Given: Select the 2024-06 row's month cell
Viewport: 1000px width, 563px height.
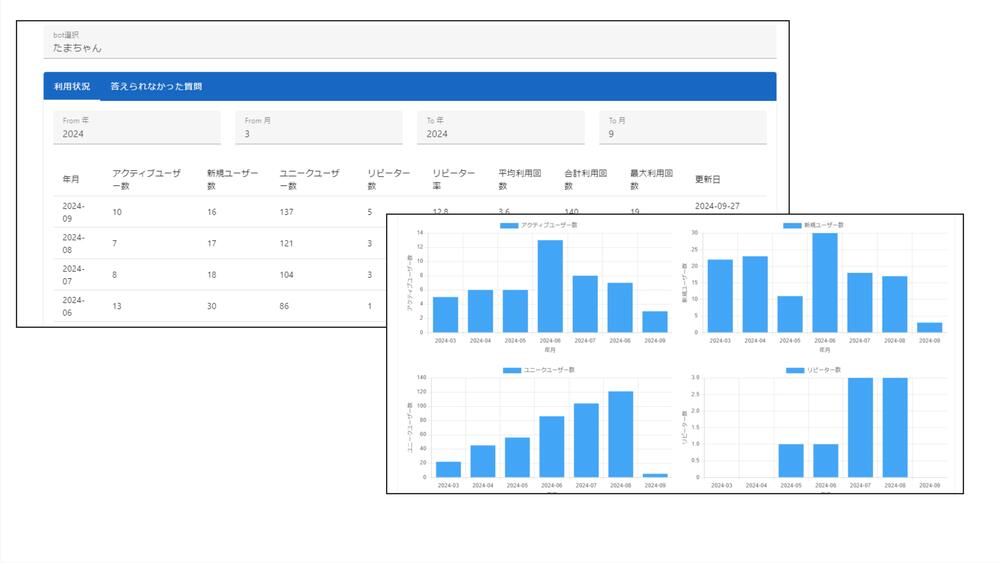Looking at the screenshot, I should 73,306.
